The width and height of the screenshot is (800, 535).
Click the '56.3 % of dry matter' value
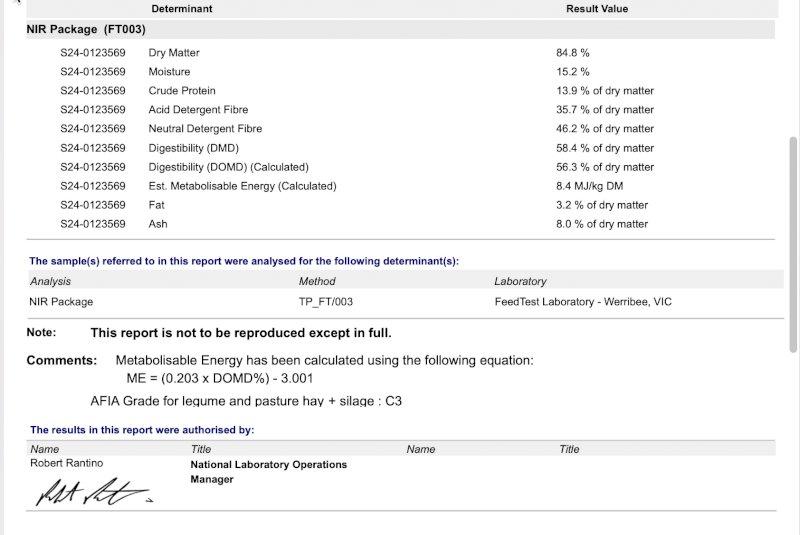[x=605, y=167]
